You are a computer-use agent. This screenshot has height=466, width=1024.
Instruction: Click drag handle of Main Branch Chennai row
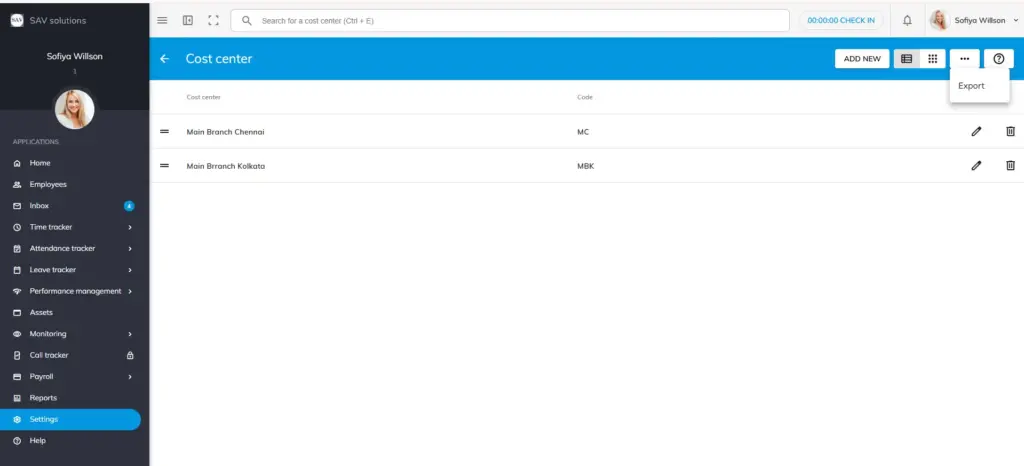click(165, 132)
